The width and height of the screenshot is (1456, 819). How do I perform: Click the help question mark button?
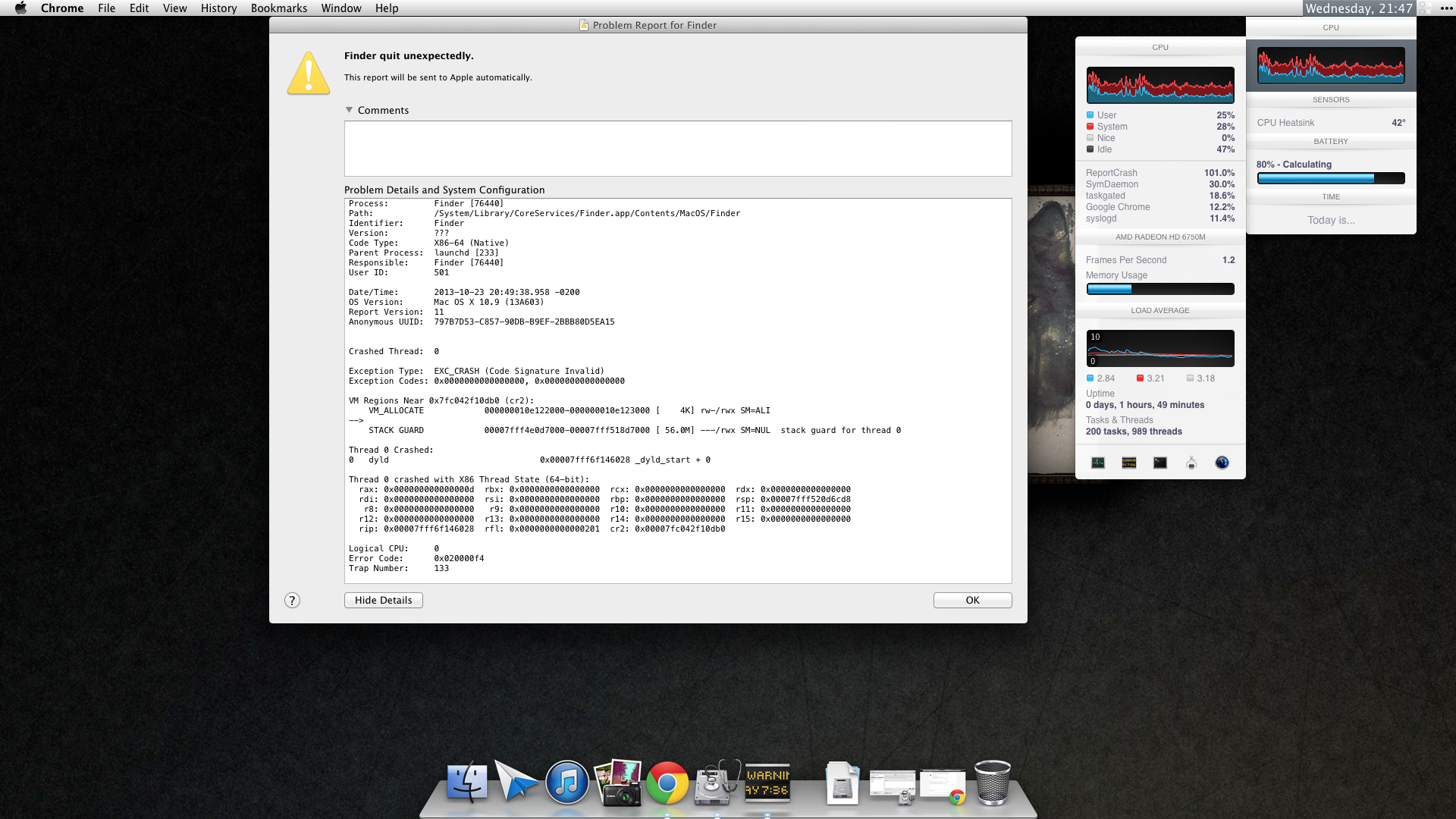click(x=292, y=601)
